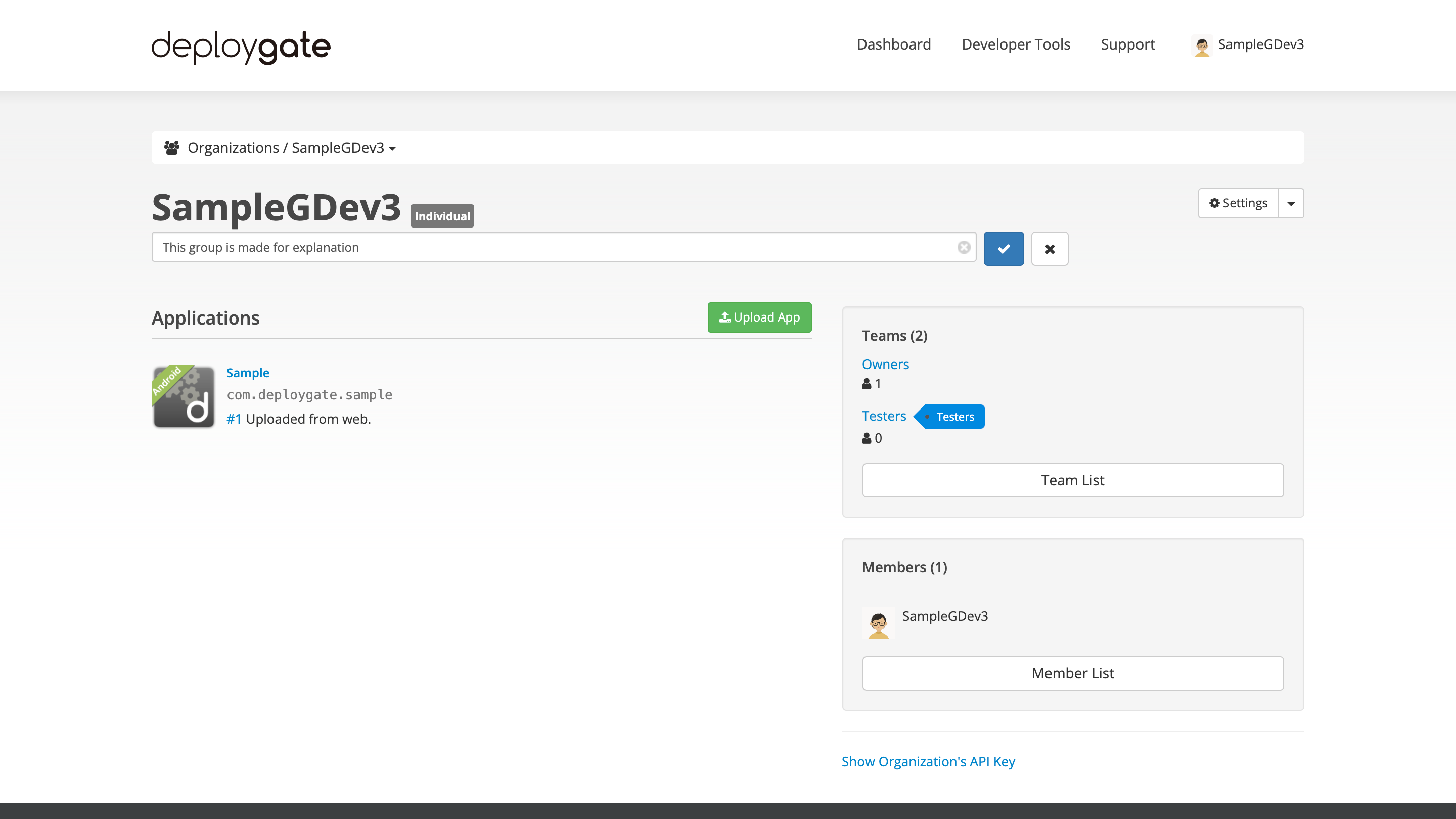Click the Sample app Android icon thumbnail
1456x819 pixels.
click(x=183, y=397)
